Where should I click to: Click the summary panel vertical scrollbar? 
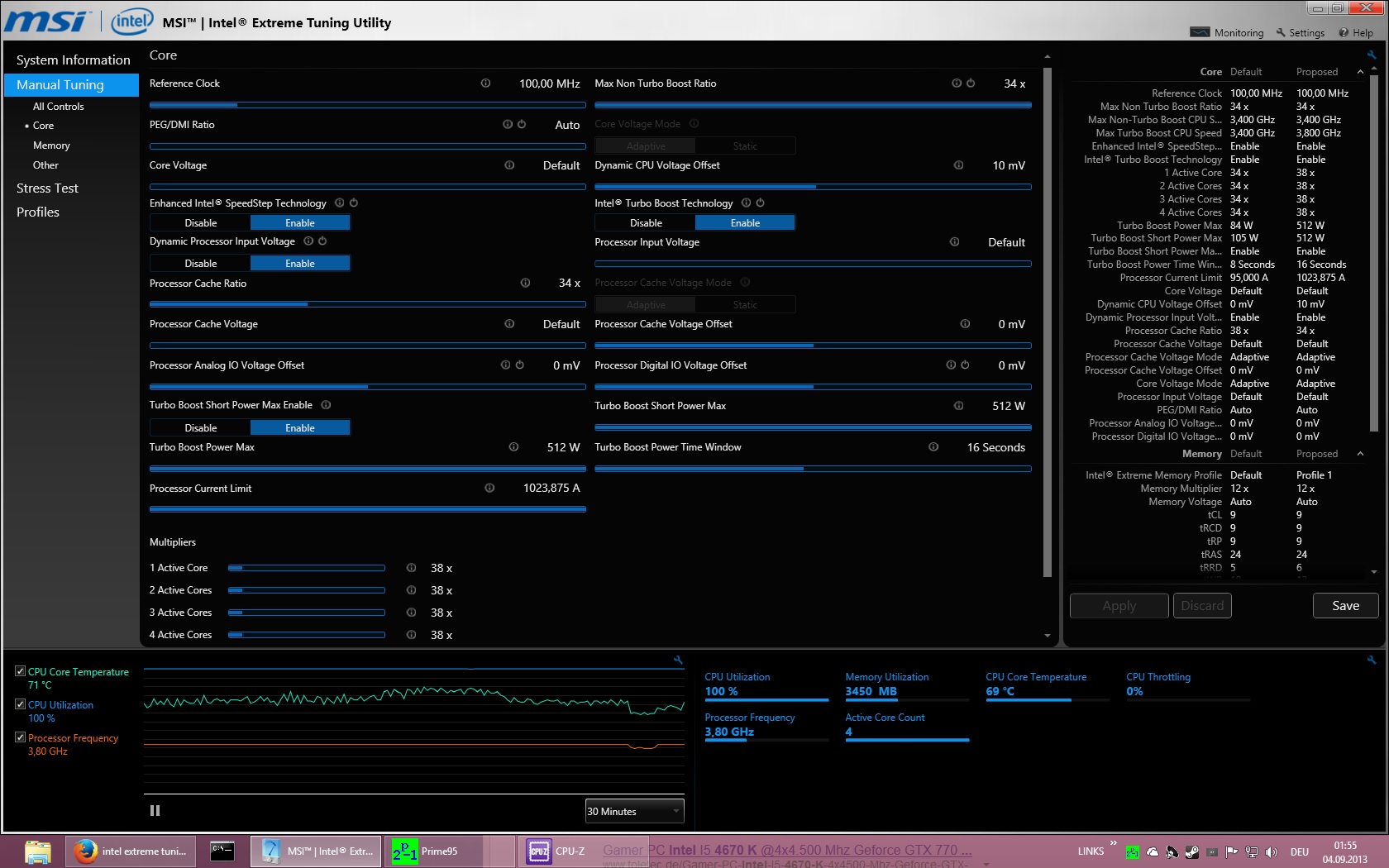1373,255
